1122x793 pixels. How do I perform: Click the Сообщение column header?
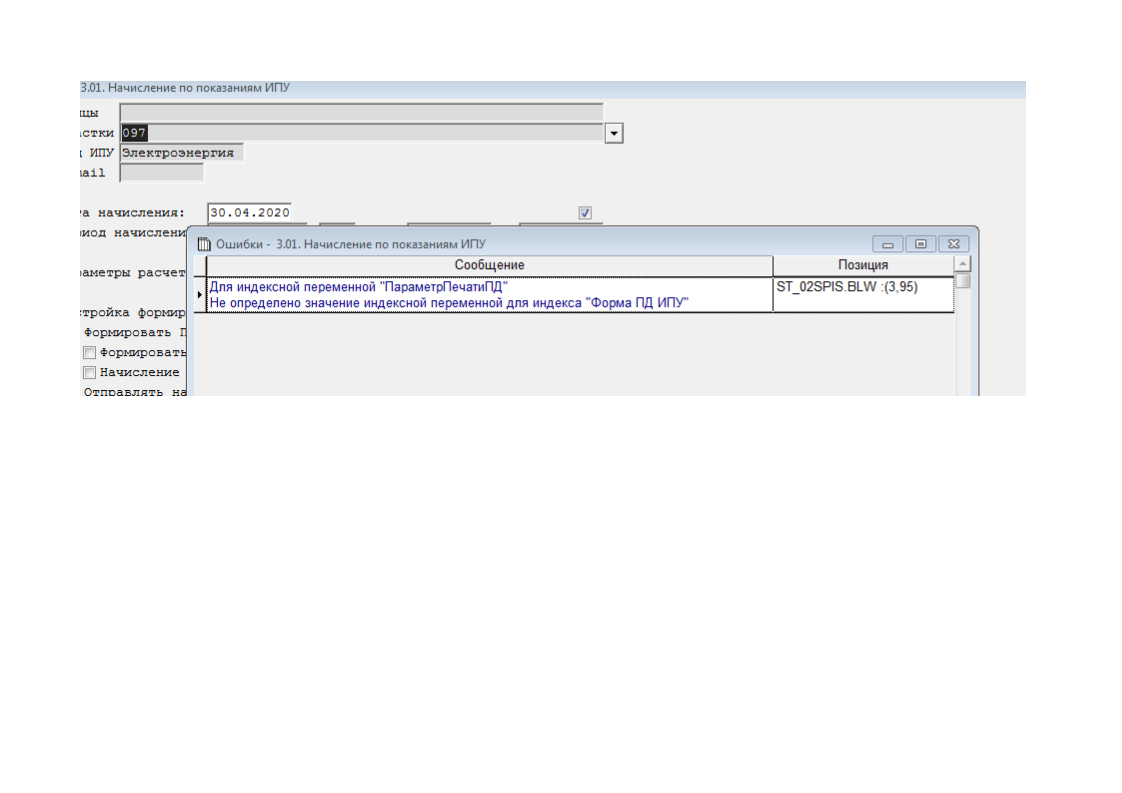[489, 266]
